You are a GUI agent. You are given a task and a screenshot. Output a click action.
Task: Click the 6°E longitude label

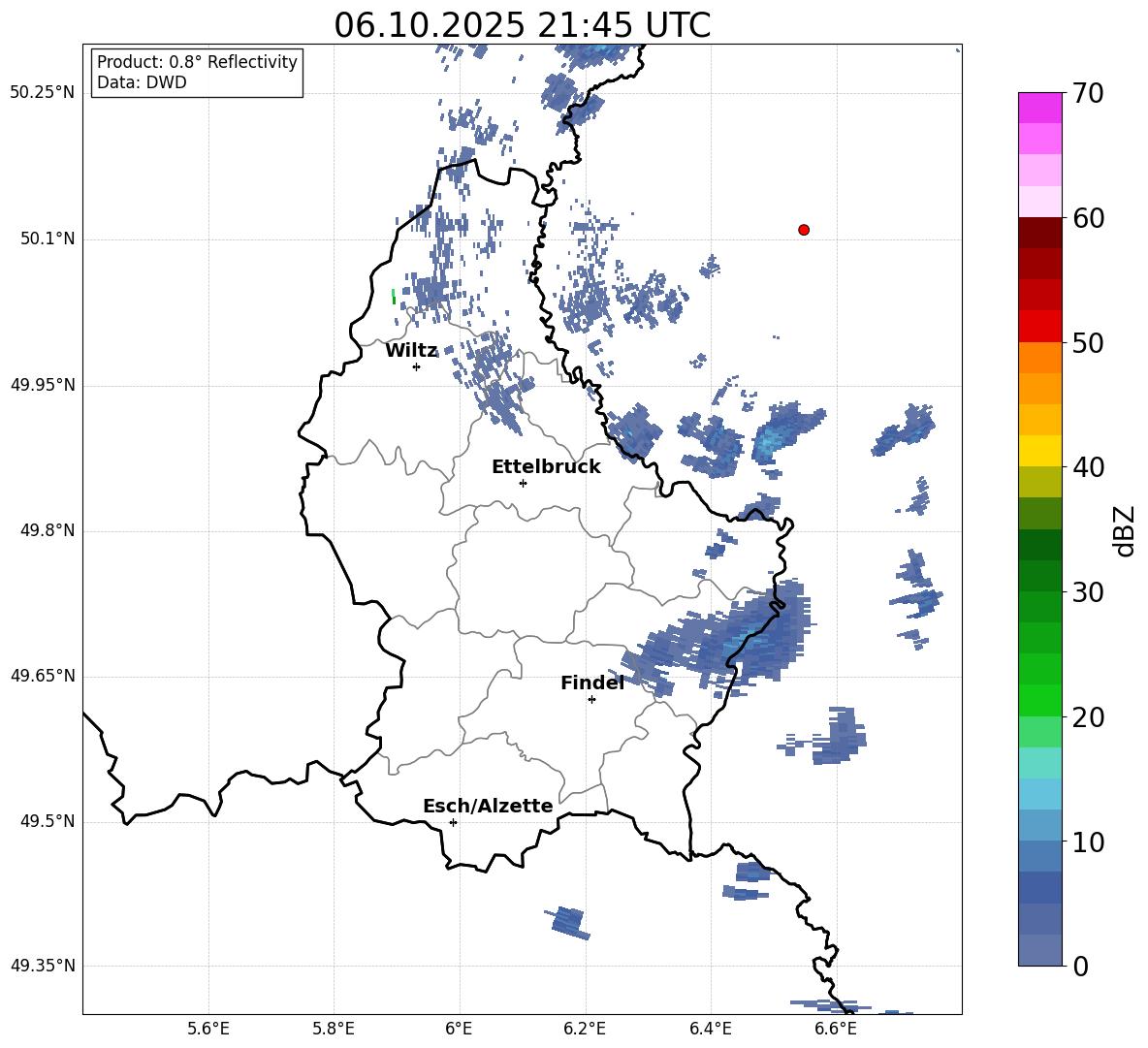pyautogui.click(x=459, y=1030)
